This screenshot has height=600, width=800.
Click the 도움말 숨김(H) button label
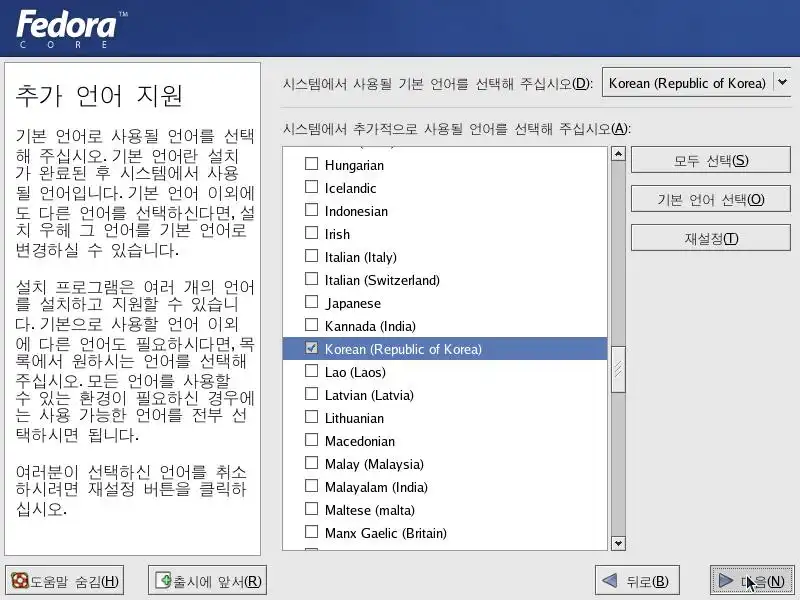point(74,581)
